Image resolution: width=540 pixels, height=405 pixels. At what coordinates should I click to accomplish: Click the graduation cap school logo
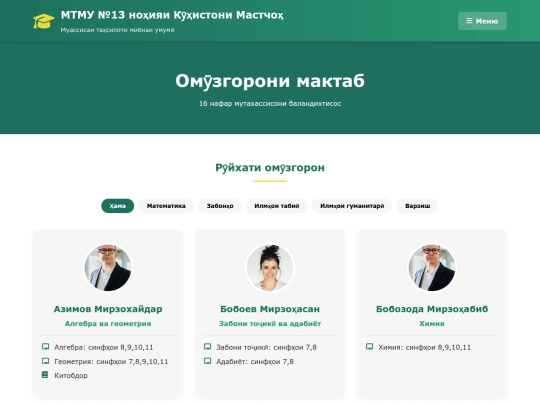(x=43, y=21)
